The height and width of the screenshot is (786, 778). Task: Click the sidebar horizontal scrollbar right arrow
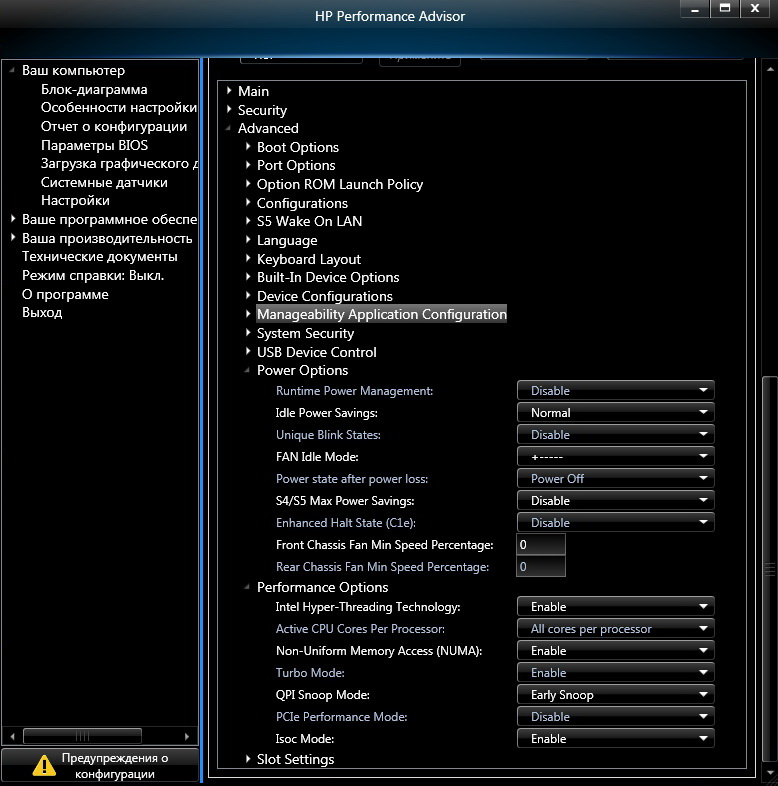click(x=186, y=736)
